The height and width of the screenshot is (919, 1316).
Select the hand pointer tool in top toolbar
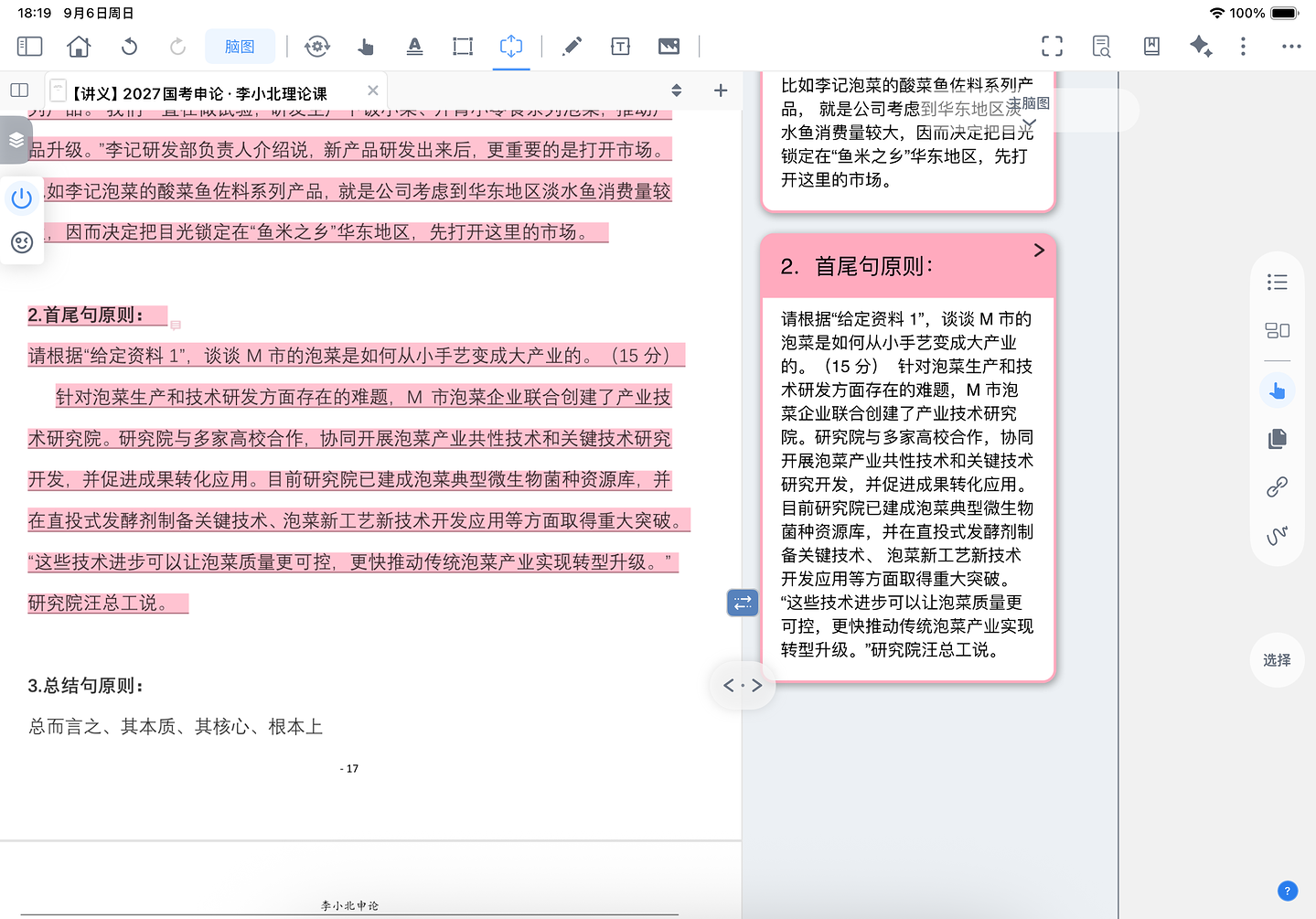[366, 46]
